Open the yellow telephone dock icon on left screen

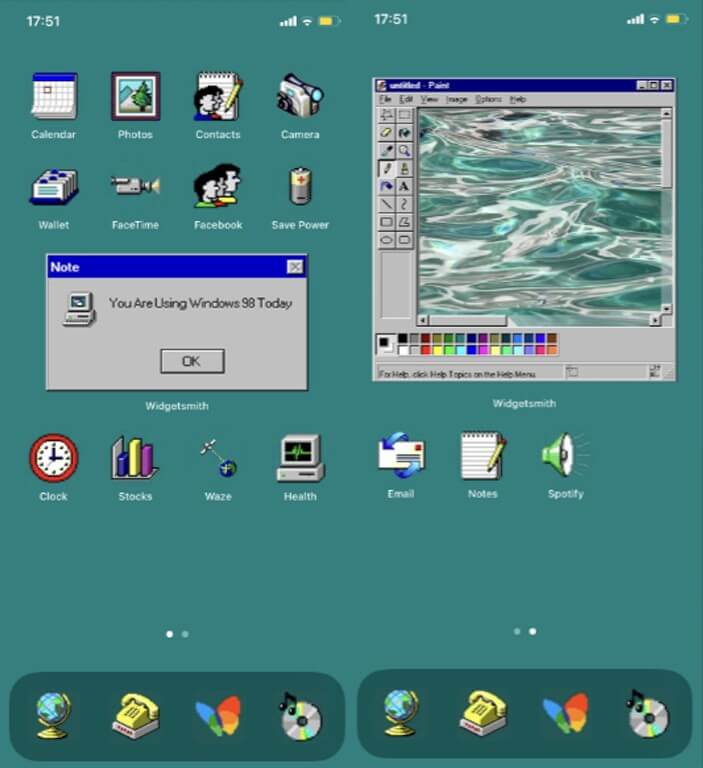tap(135, 716)
